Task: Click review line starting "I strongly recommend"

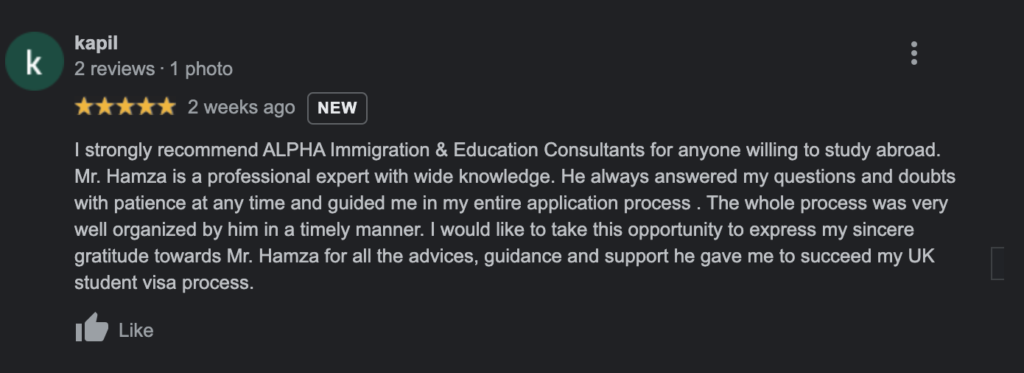Action: (507, 150)
